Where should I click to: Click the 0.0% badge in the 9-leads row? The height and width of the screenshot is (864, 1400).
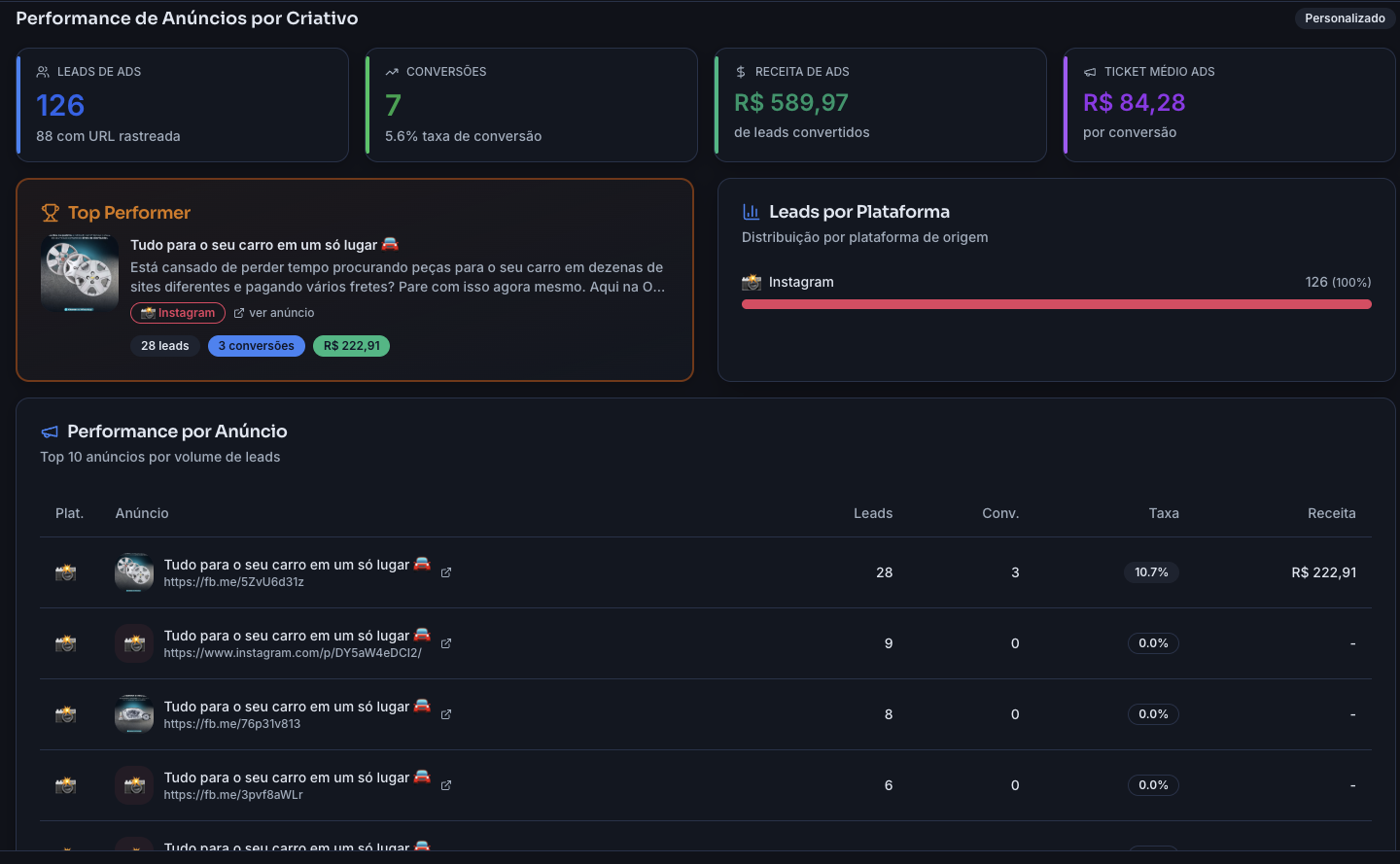pyautogui.click(x=1153, y=643)
